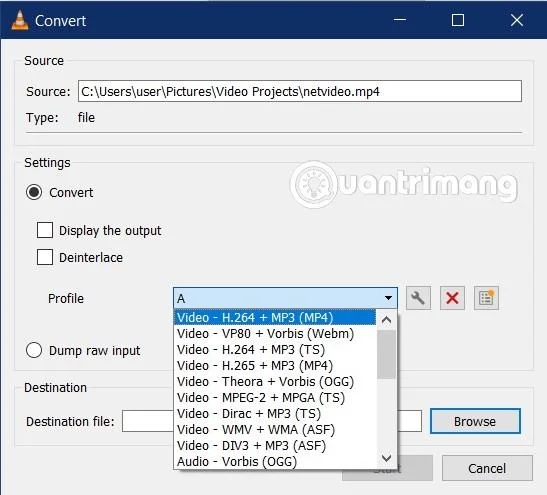Enable Display the output checkbox
547x495 pixels.
click(45, 230)
